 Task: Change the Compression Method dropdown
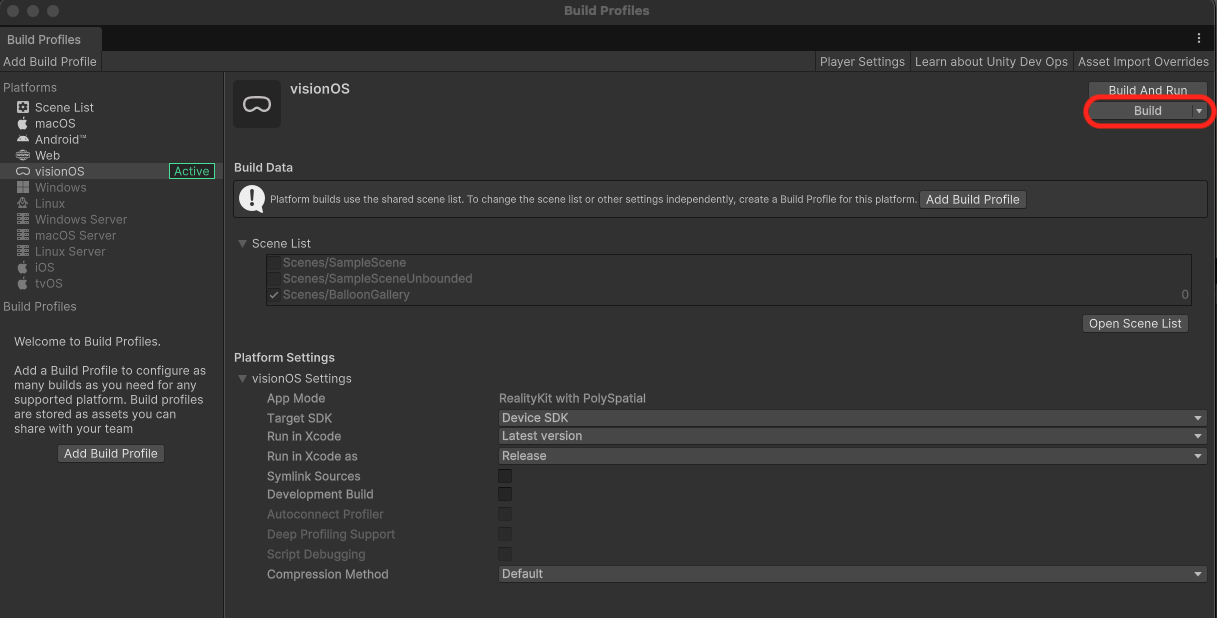[850, 573]
